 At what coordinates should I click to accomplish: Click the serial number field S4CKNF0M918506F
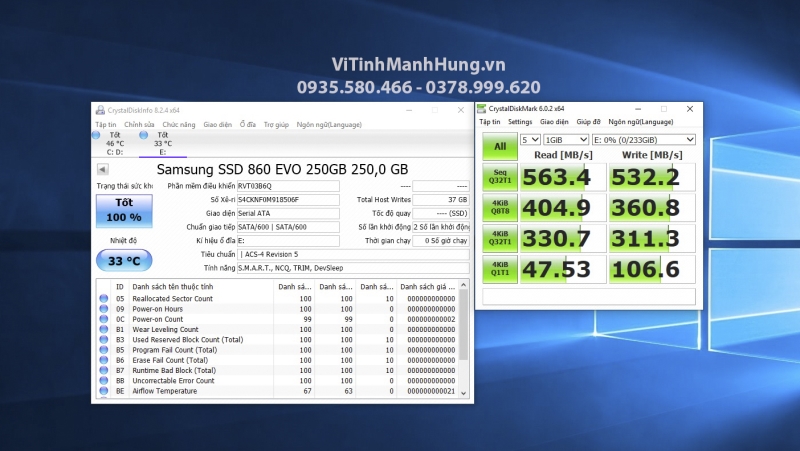(288, 200)
